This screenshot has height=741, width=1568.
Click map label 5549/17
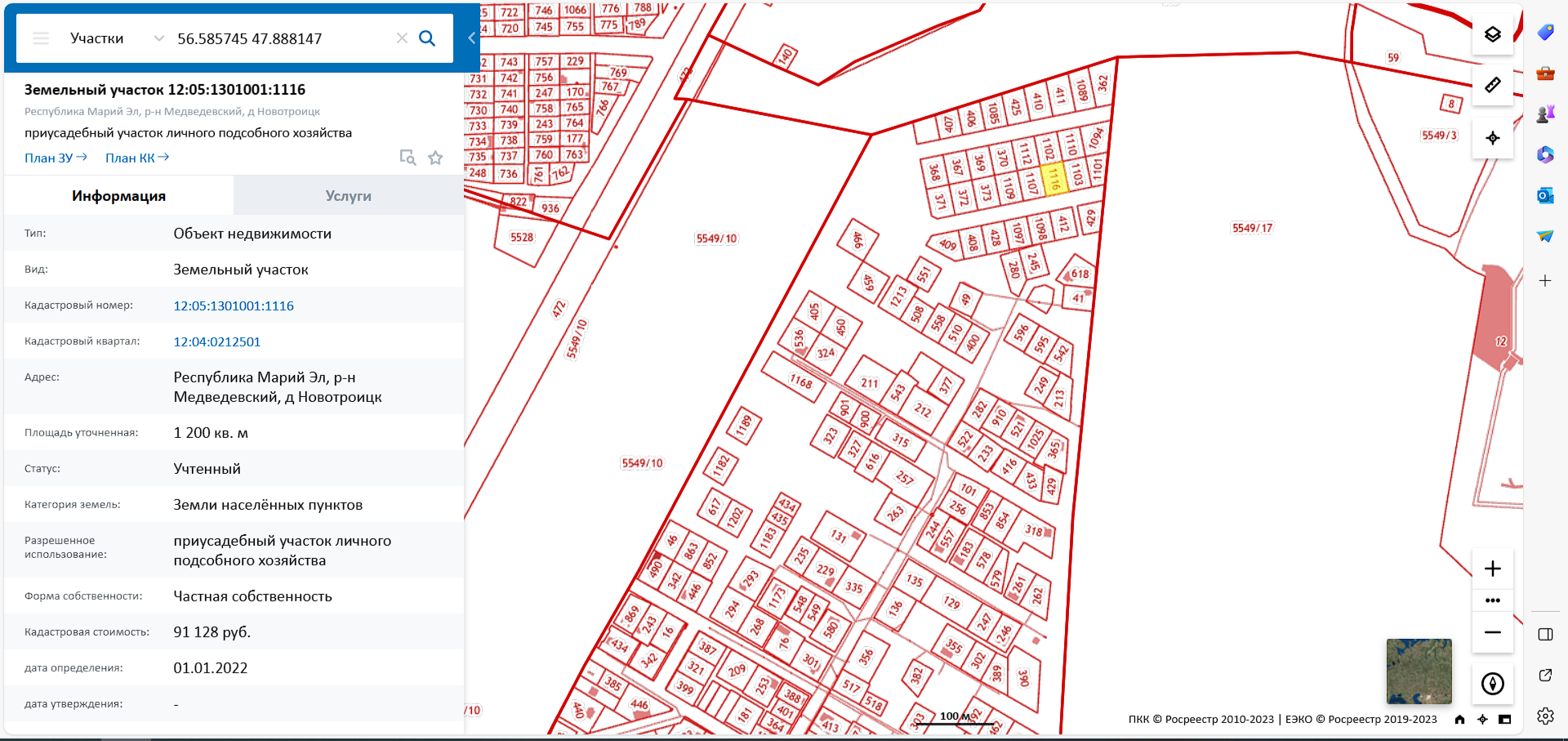1253,228
